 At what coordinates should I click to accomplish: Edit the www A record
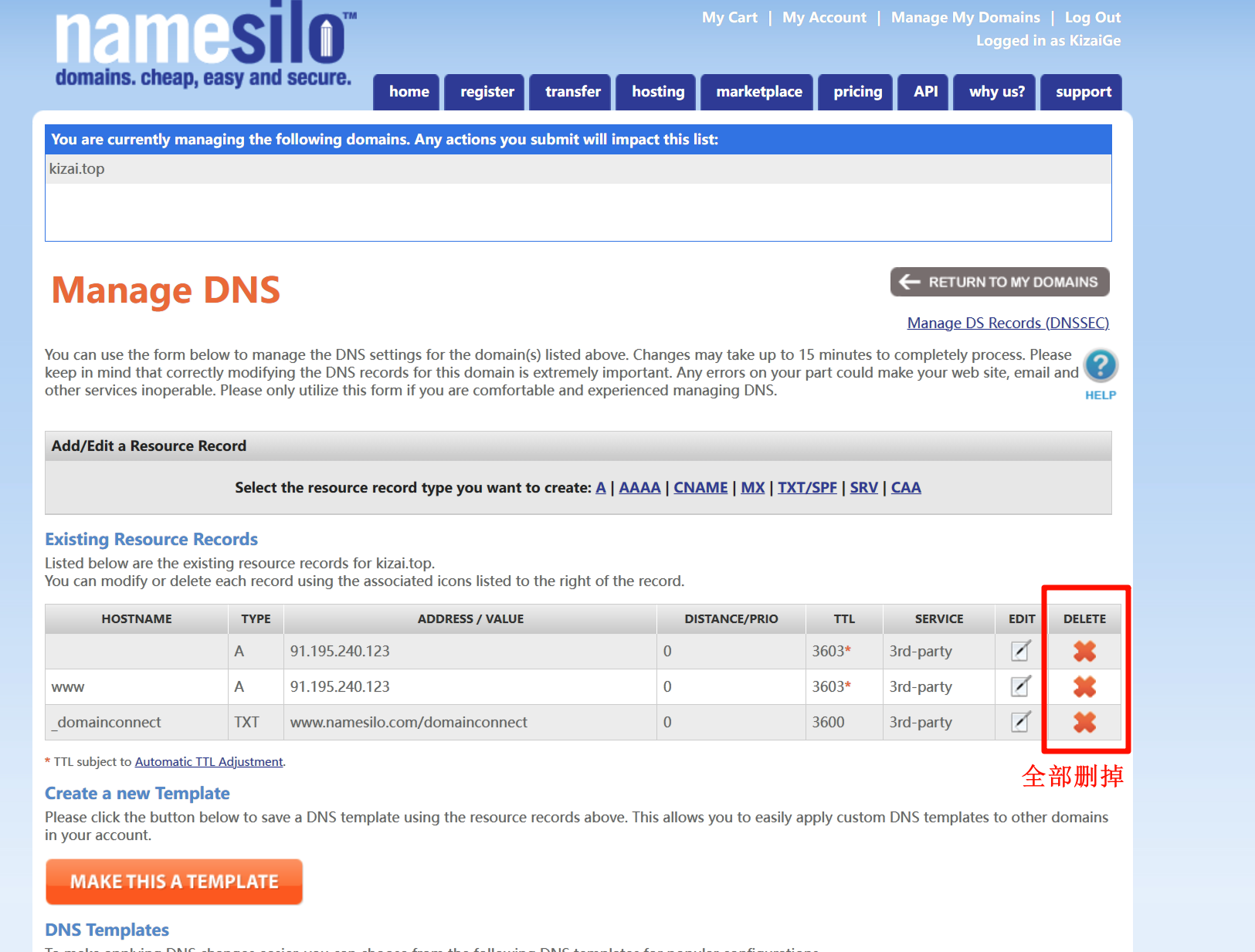coord(1021,686)
